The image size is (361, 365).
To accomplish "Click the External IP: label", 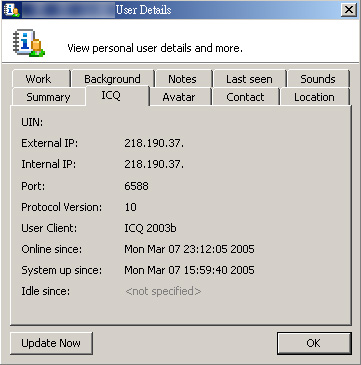I will click(49, 143).
